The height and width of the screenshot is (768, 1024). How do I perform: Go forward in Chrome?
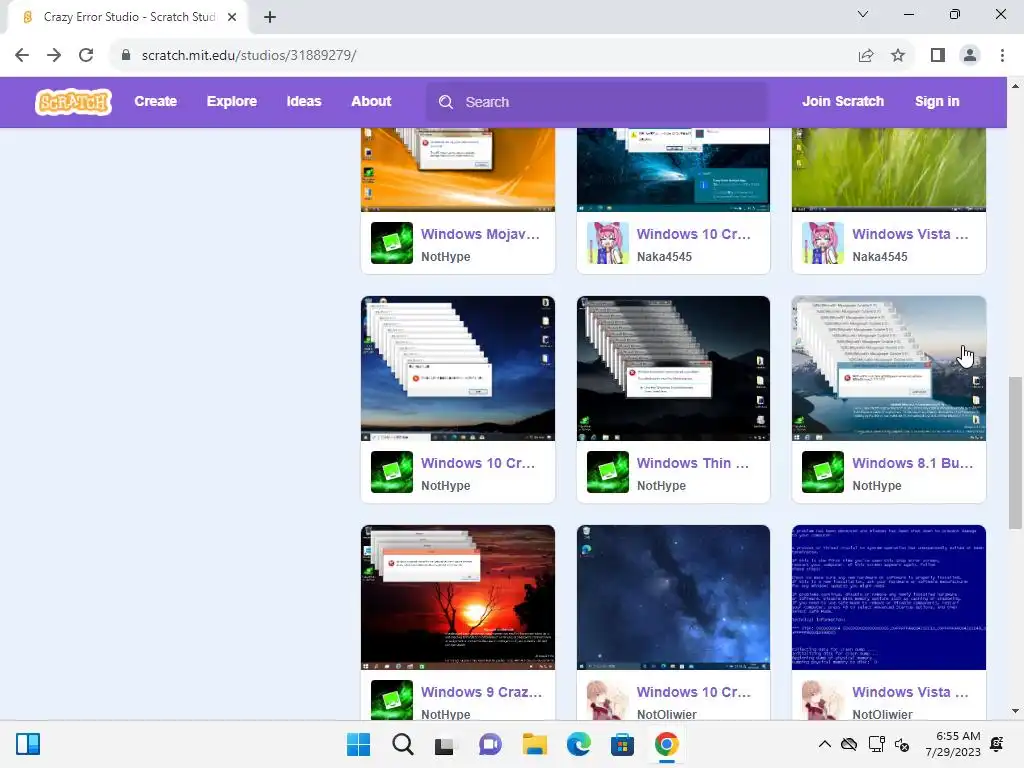[54, 55]
